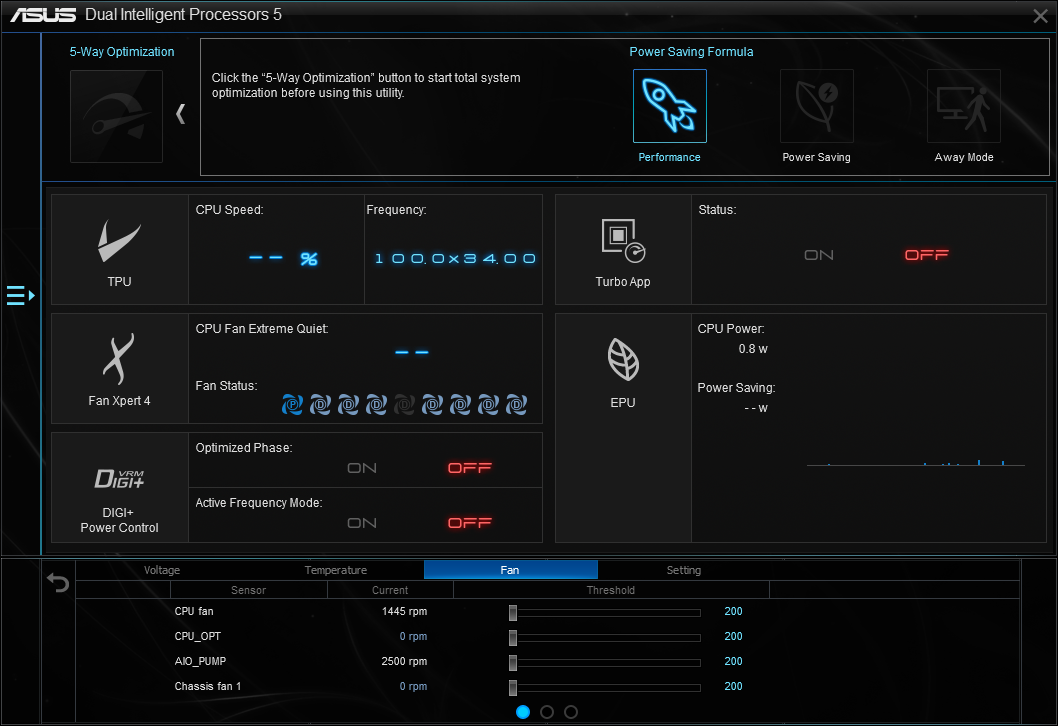Click the dimmed gray fan status icon

[x=404, y=404]
